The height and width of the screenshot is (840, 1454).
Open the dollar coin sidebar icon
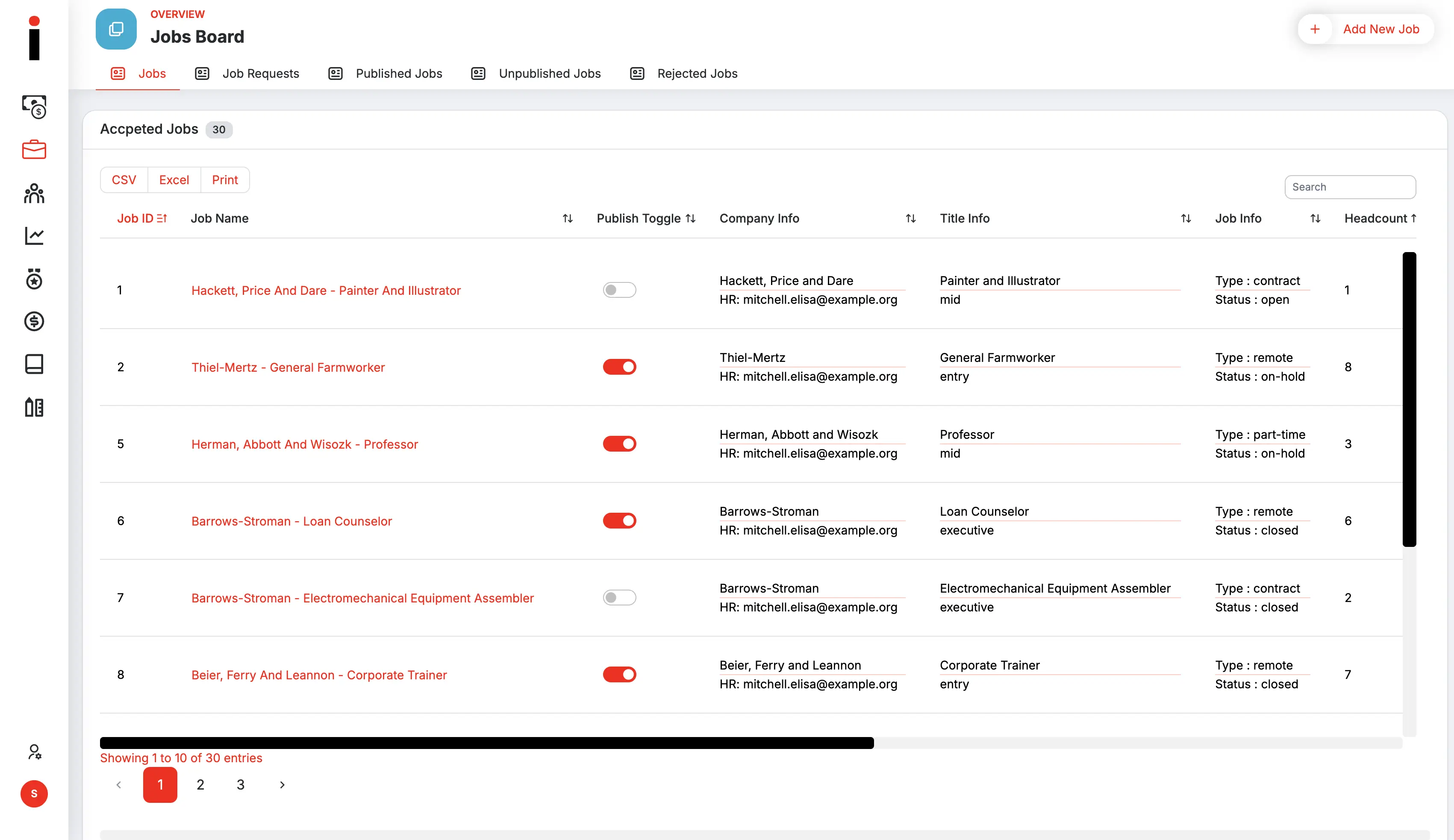click(x=34, y=321)
